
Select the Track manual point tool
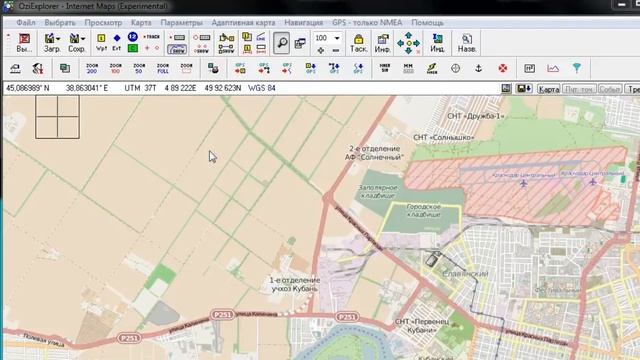[x=151, y=37]
